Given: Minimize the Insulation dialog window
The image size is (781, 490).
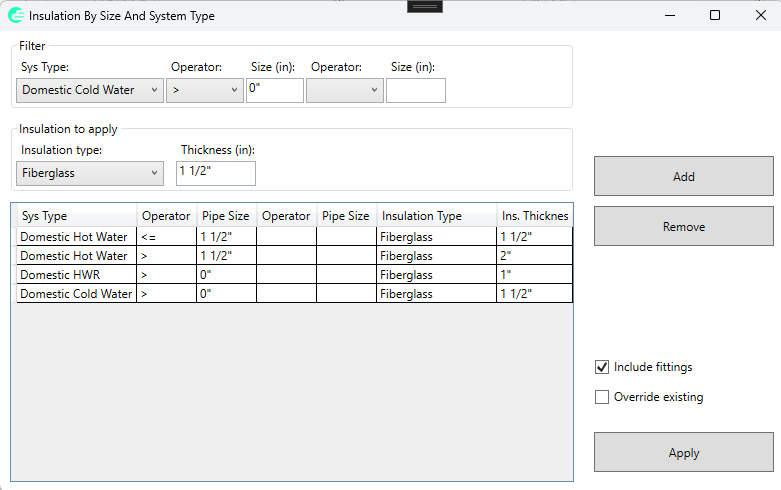Looking at the screenshot, I should pos(669,15).
